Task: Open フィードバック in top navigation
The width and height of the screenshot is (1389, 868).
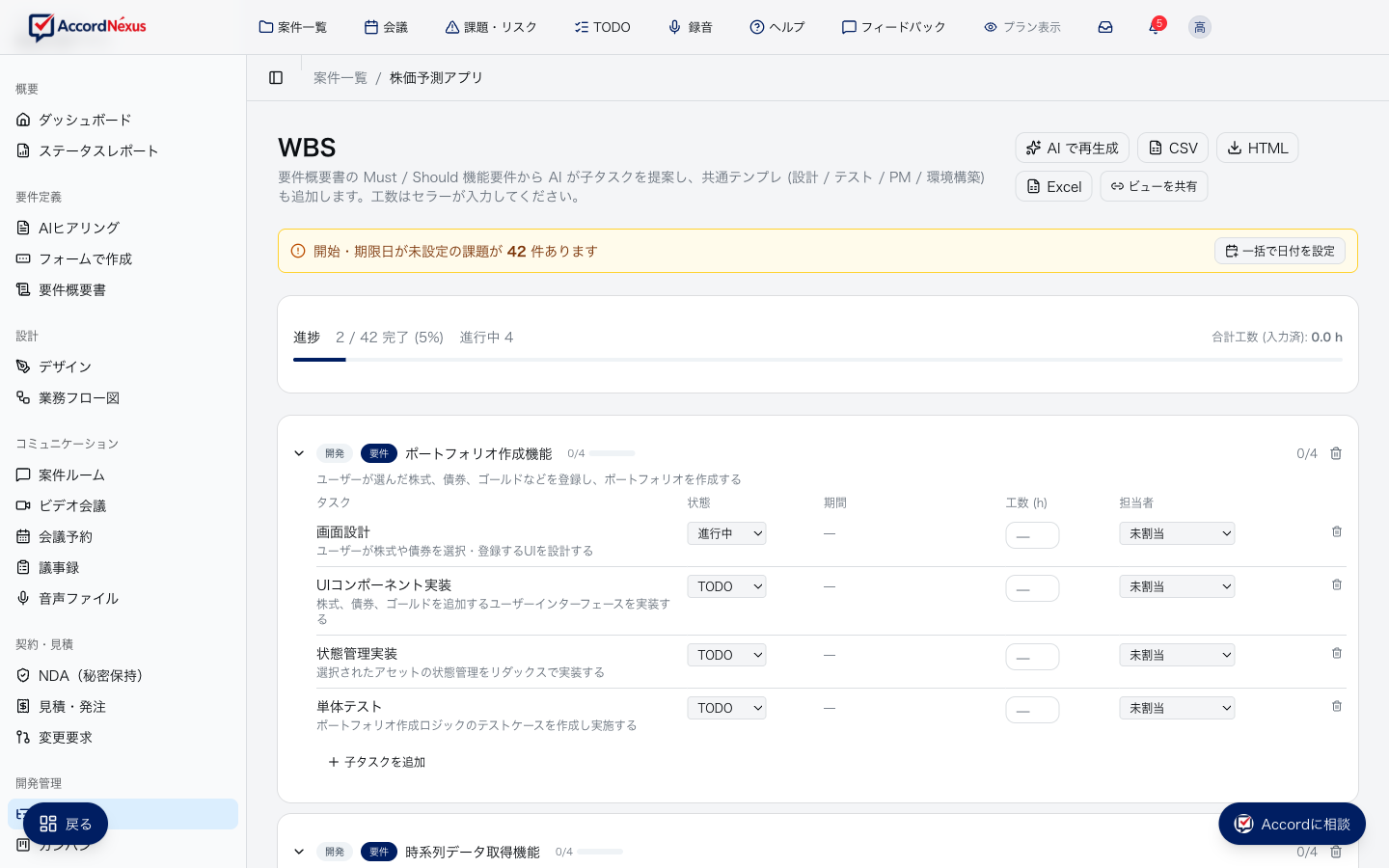Action: pyautogui.click(x=894, y=27)
